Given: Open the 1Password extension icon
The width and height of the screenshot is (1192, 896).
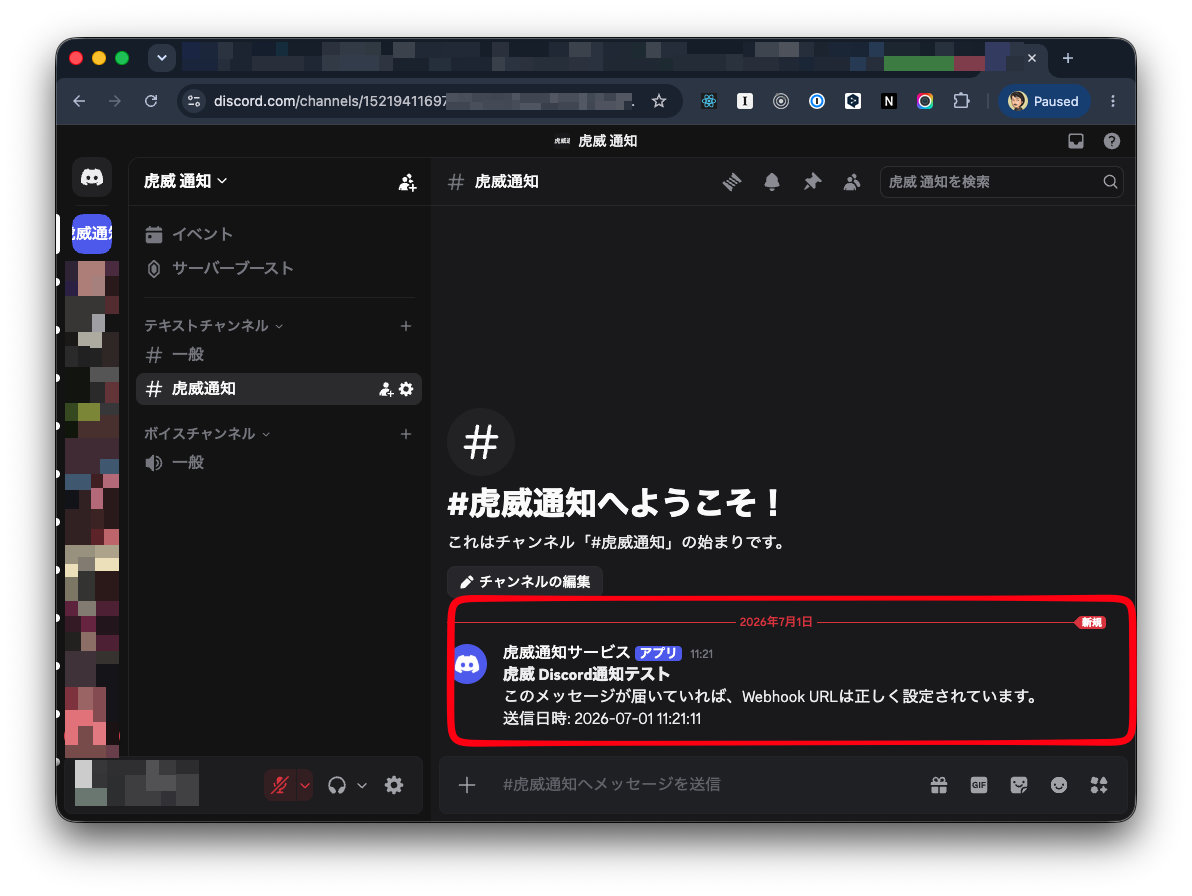Looking at the screenshot, I should (816, 101).
